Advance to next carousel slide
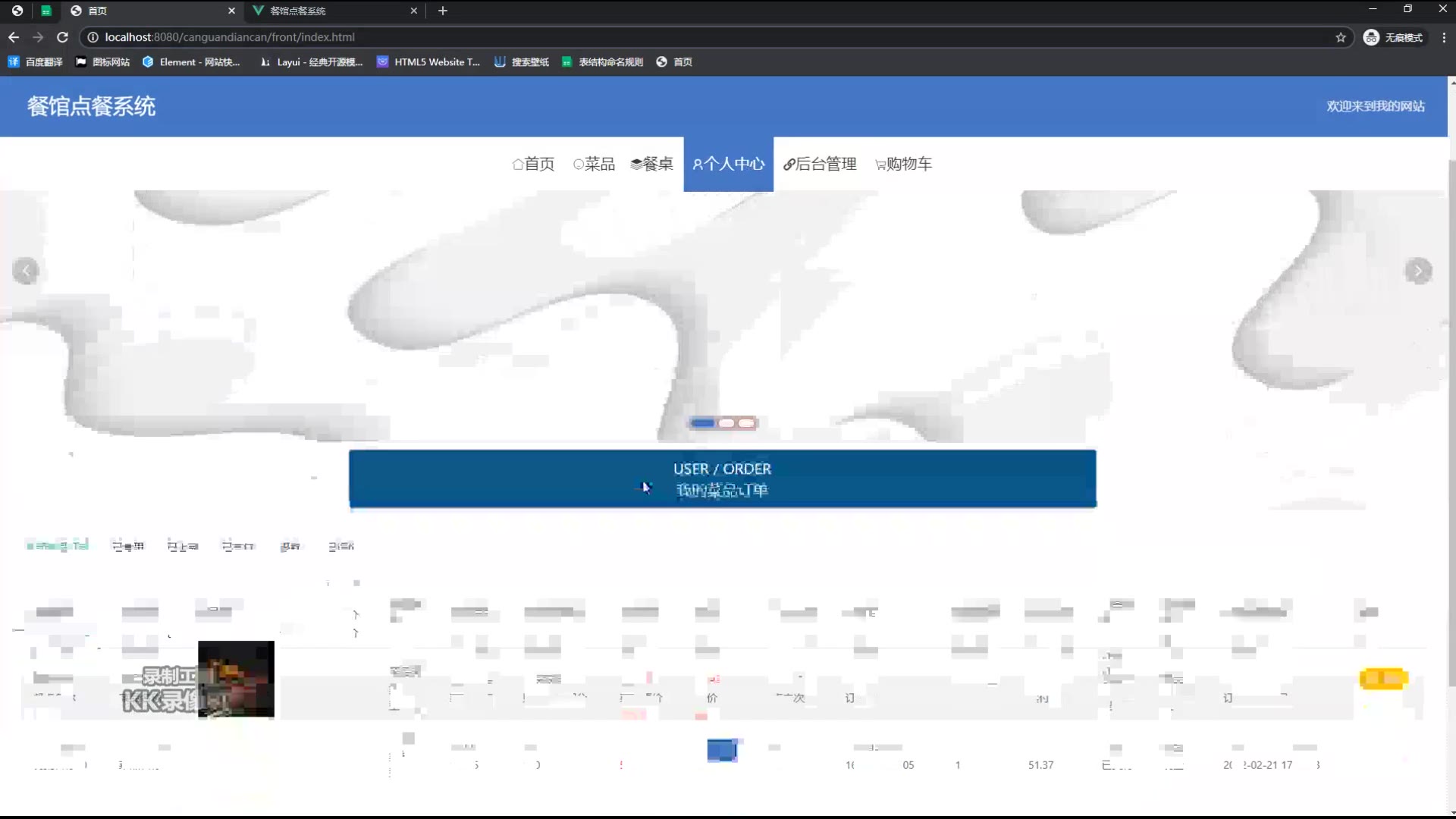1456x819 pixels. [1418, 271]
